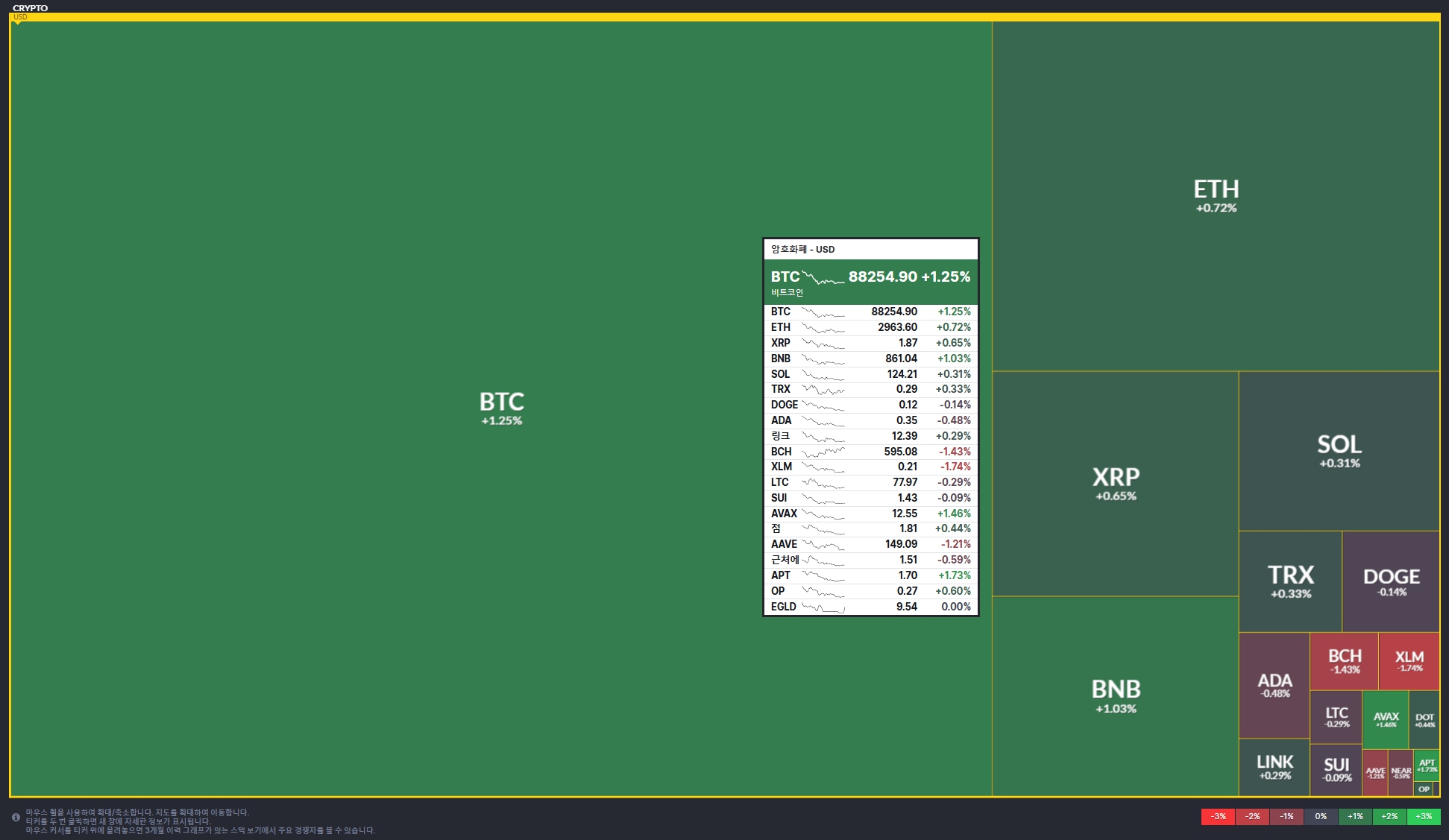Image resolution: width=1449 pixels, height=840 pixels.
Task: Click the TRX tile
Action: [x=1290, y=581]
